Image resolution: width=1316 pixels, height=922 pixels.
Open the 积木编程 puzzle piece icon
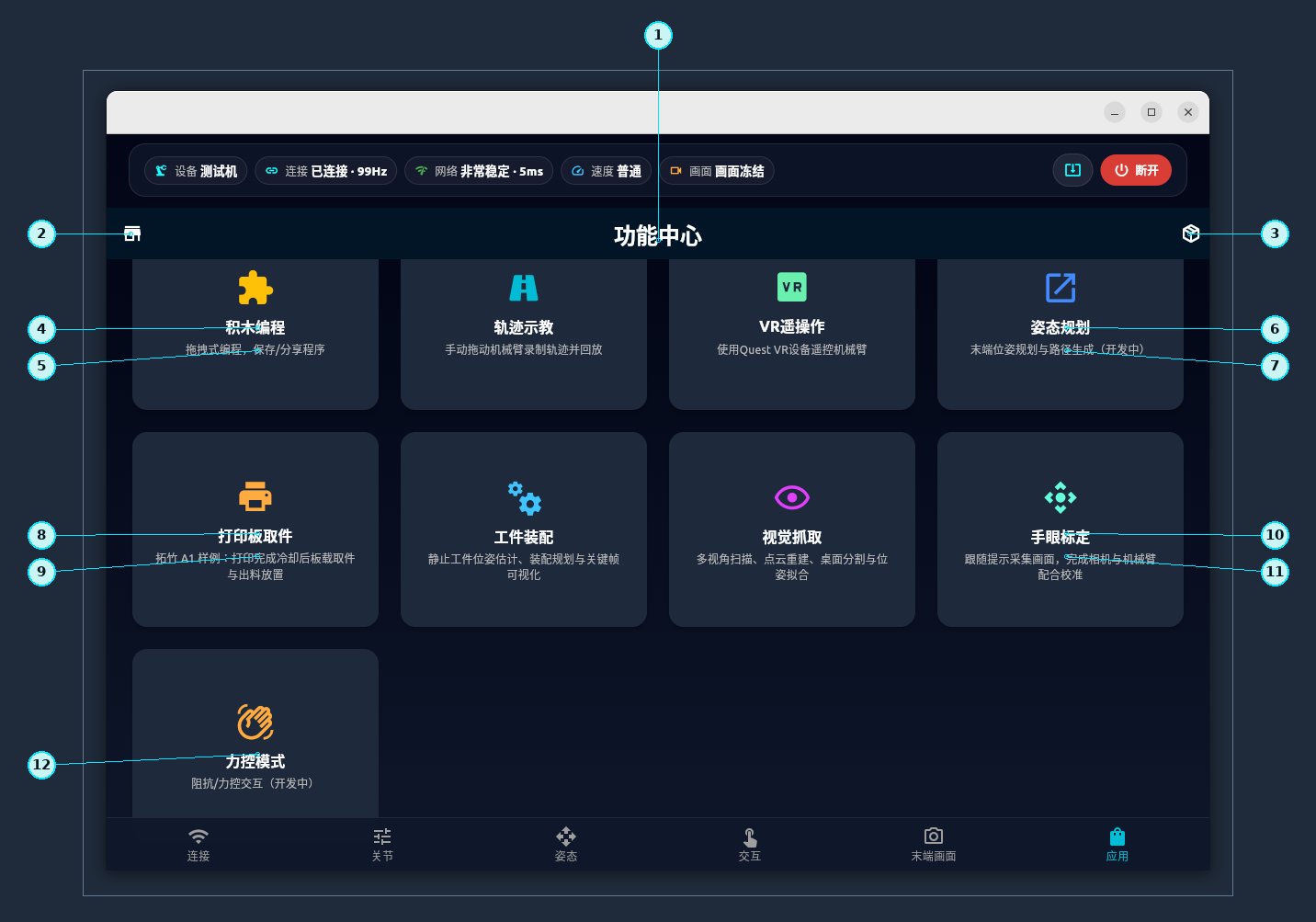255,288
